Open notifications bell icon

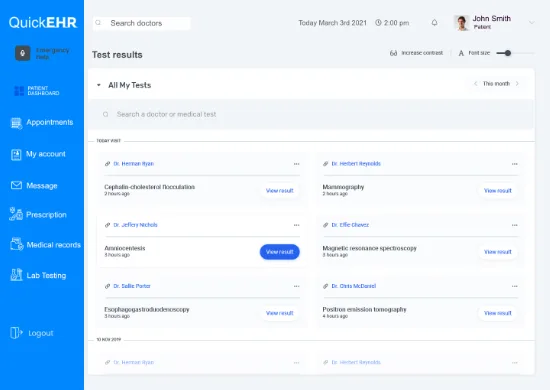(x=434, y=23)
